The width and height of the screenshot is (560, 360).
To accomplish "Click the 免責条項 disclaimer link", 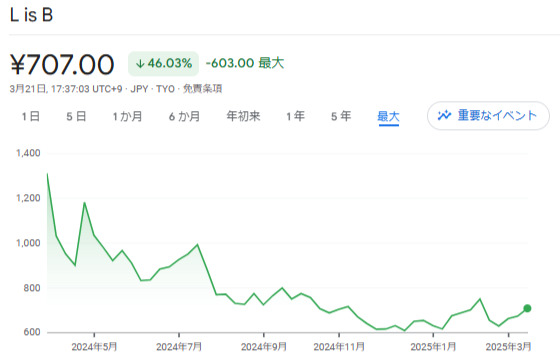I will (x=202, y=89).
